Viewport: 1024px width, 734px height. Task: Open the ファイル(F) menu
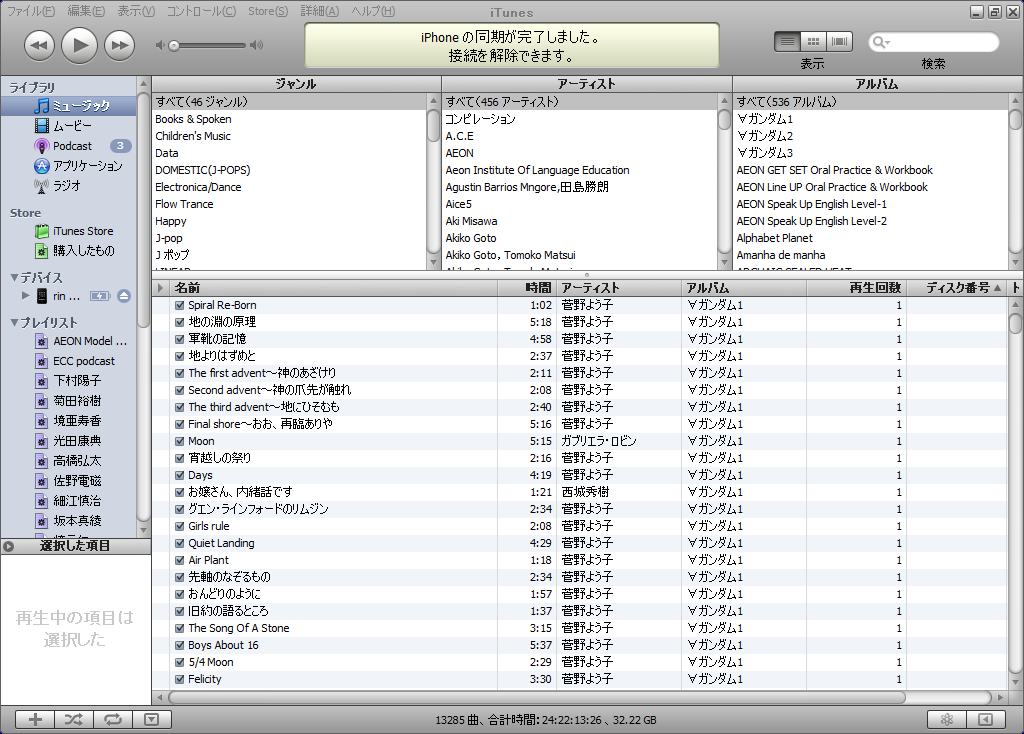tap(31, 11)
